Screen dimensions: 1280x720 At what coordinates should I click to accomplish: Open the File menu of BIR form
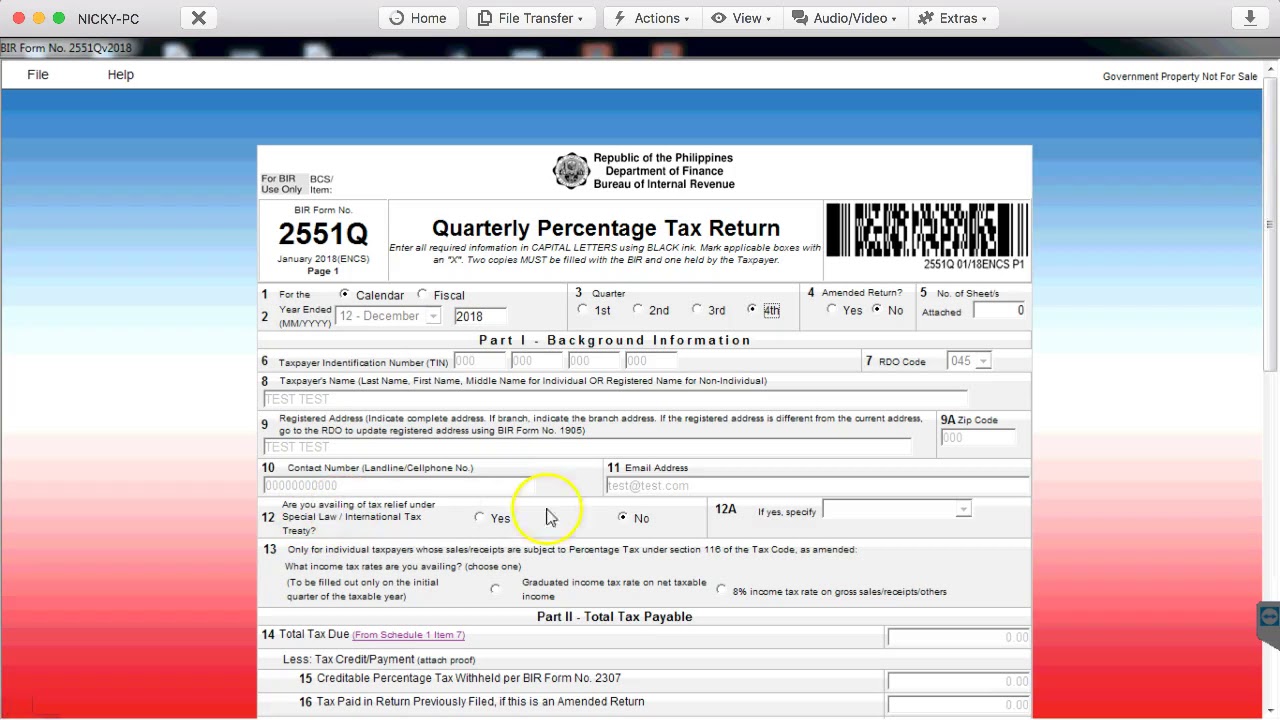(38, 75)
